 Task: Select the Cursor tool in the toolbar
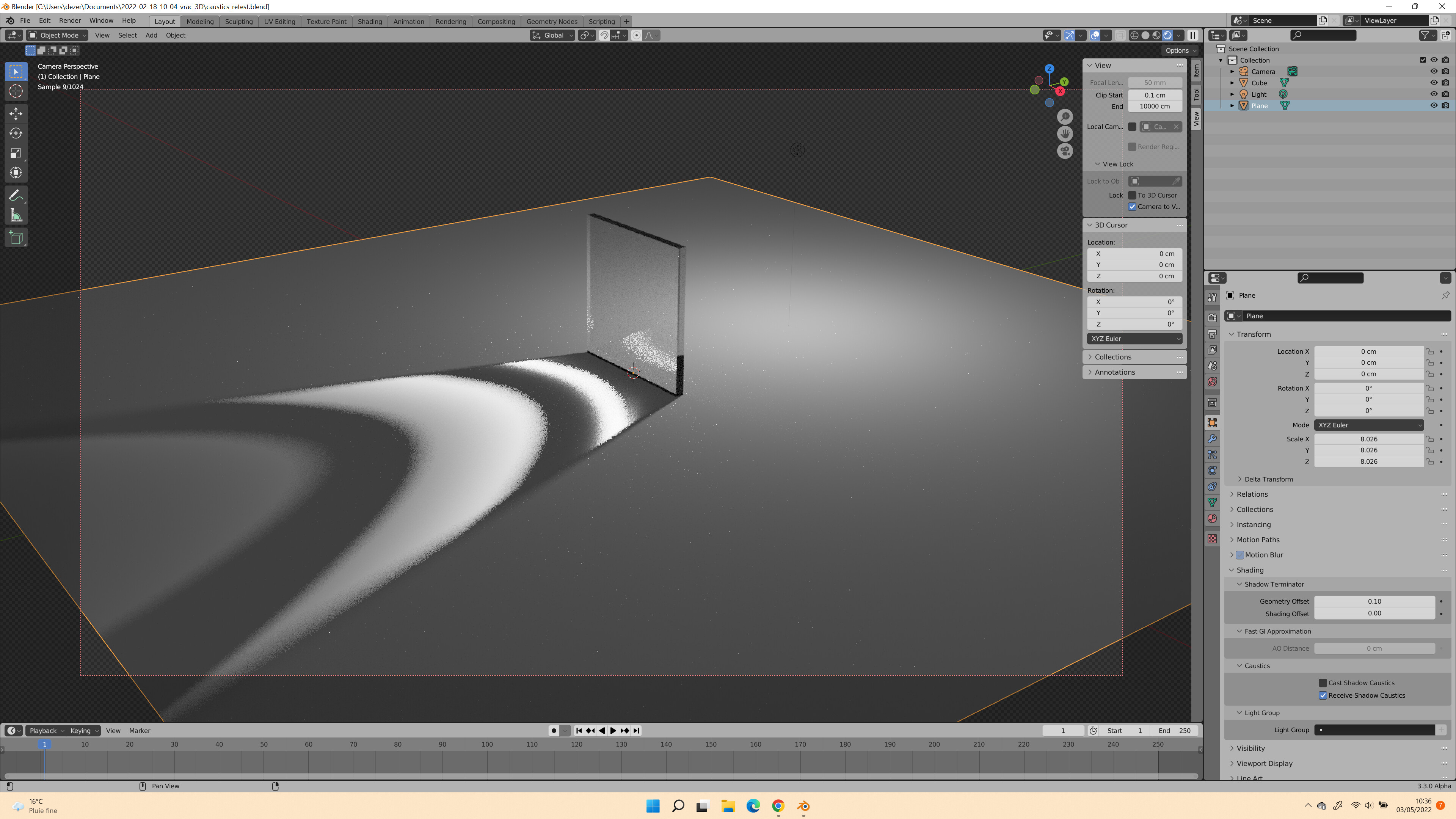16,91
